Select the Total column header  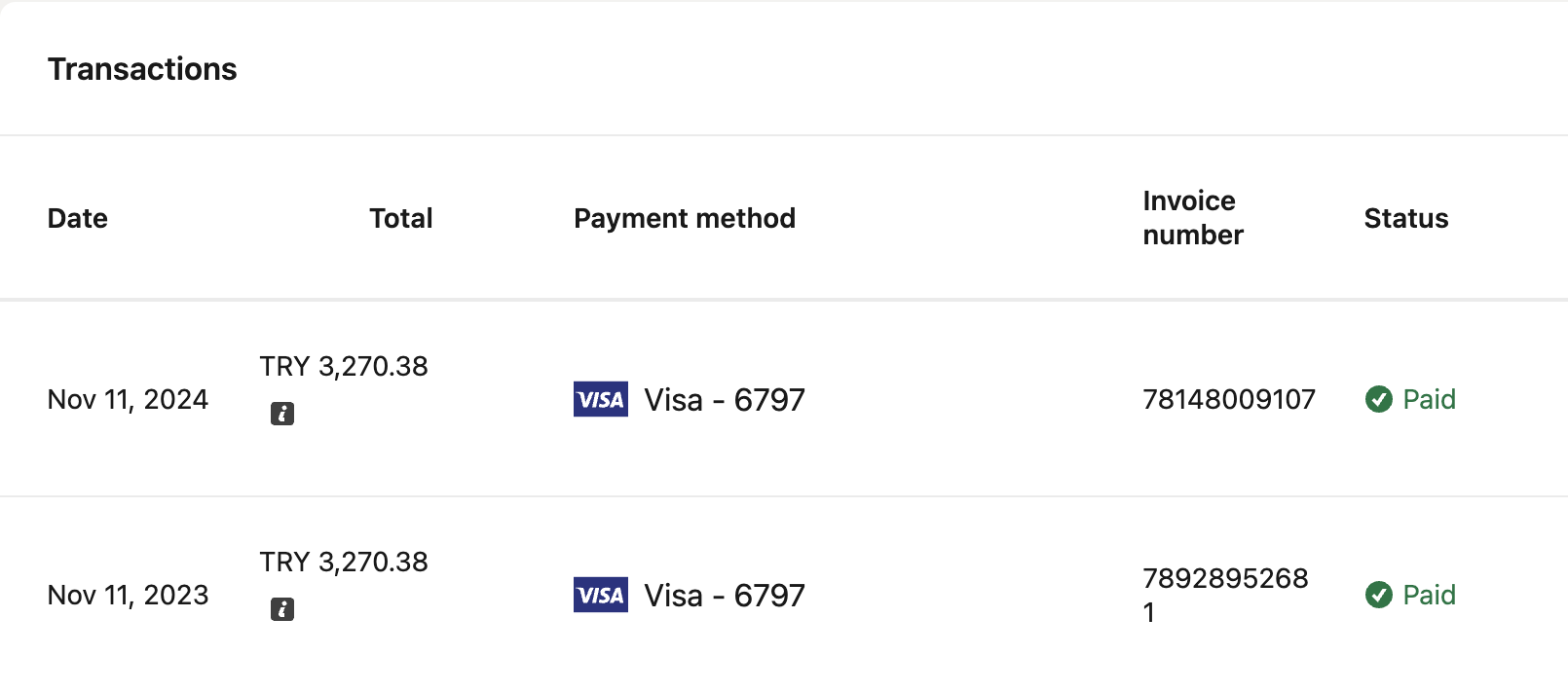[400, 218]
